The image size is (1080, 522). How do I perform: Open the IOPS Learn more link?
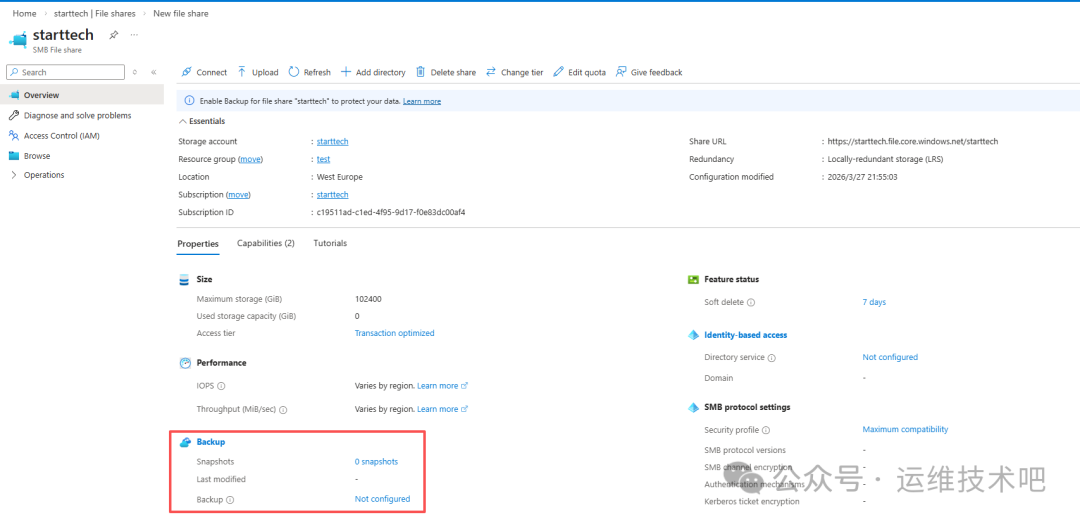coord(442,386)
